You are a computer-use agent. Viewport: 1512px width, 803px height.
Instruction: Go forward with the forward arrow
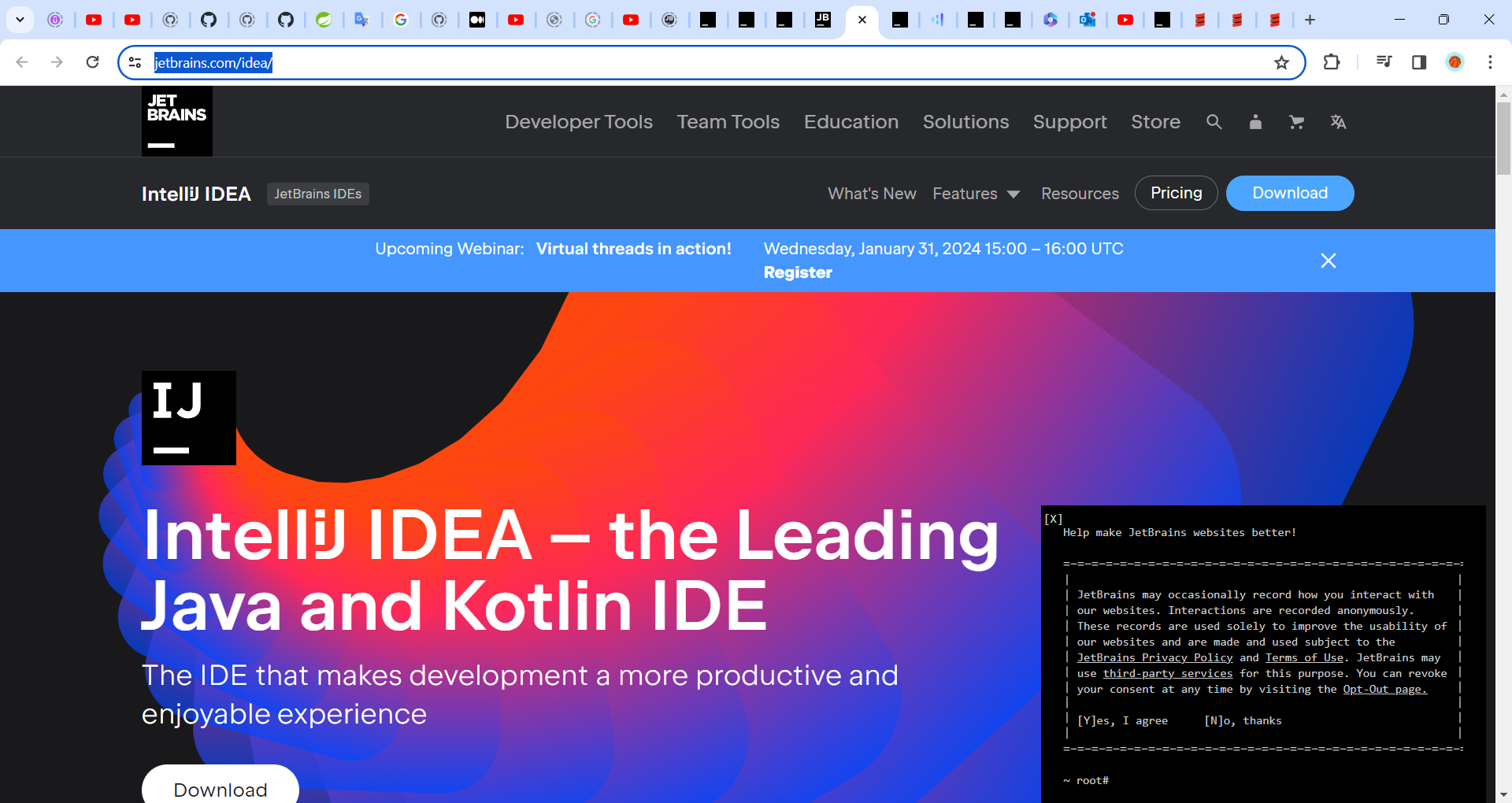(x=57, y=62)
